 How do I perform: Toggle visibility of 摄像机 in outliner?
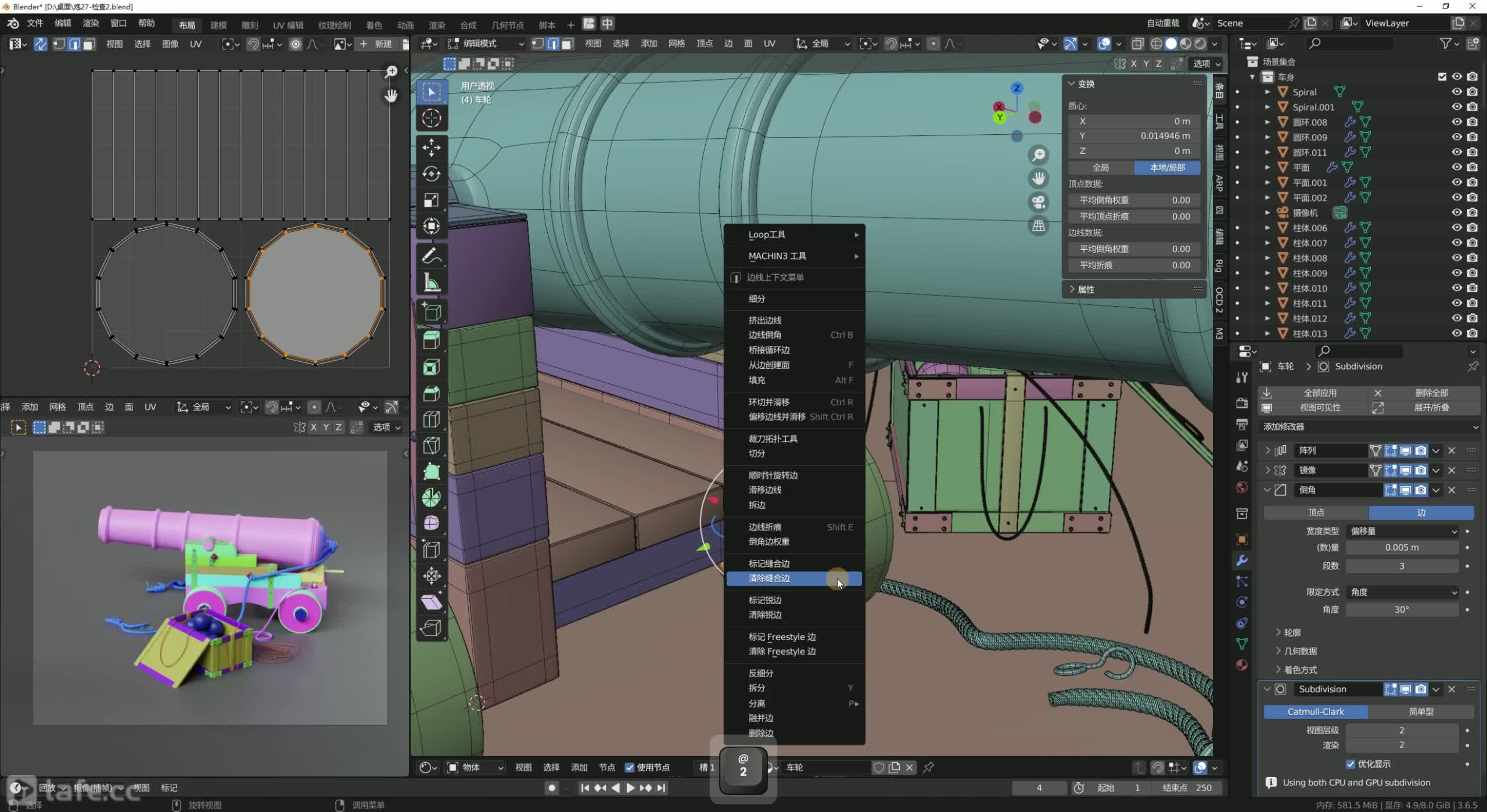[x=1456, y=213]
